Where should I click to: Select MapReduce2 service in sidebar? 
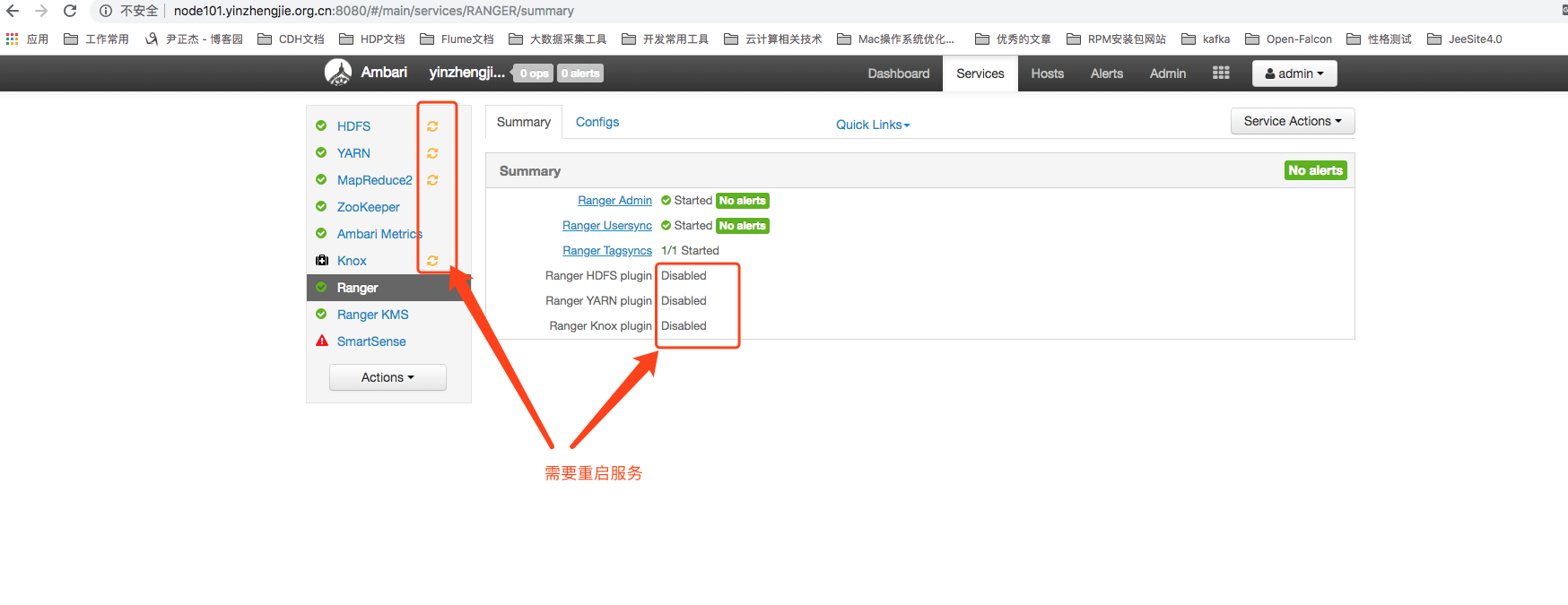point(374,180)
